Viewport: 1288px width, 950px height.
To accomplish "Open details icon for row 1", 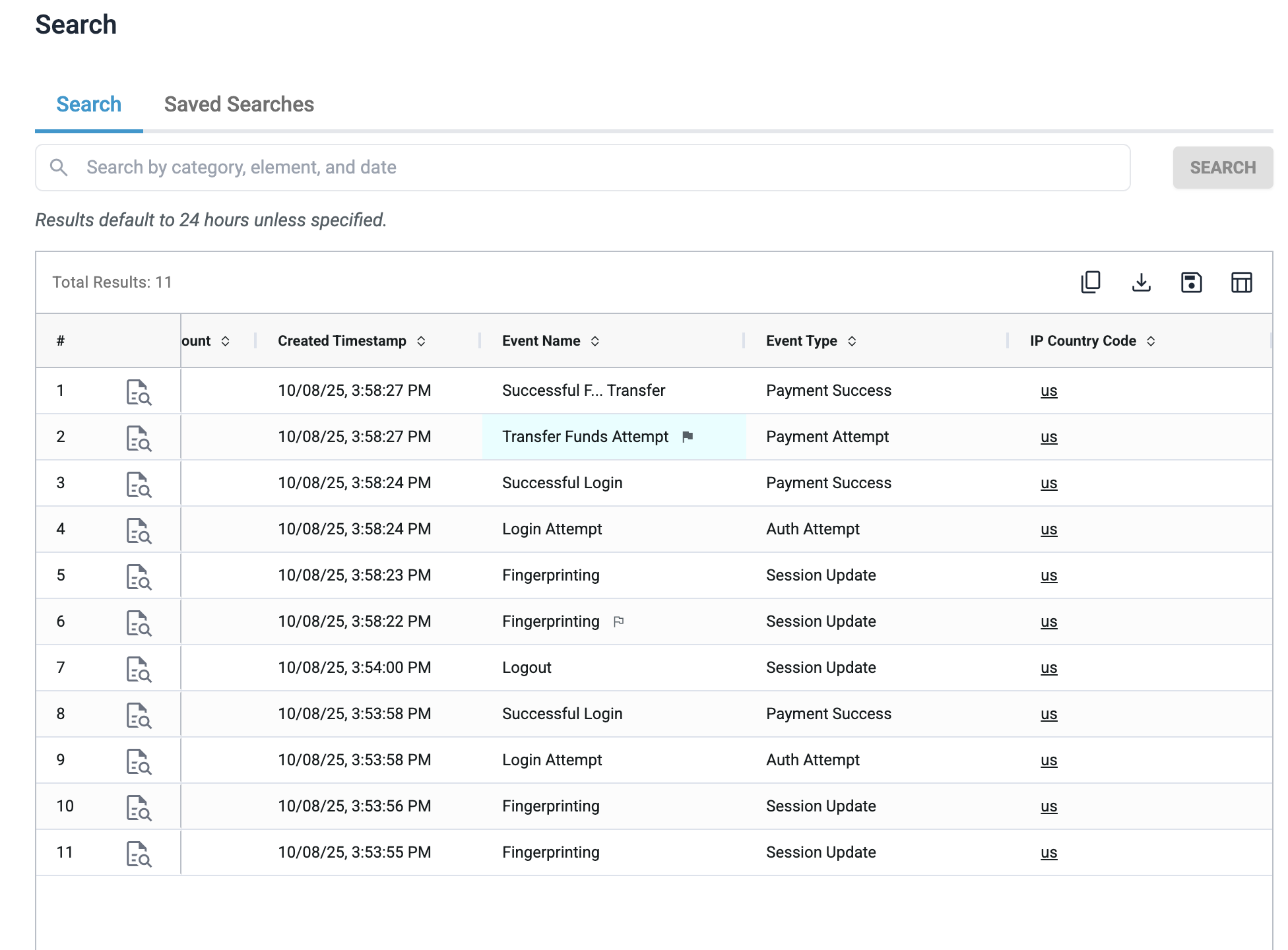I will [139, 392].
